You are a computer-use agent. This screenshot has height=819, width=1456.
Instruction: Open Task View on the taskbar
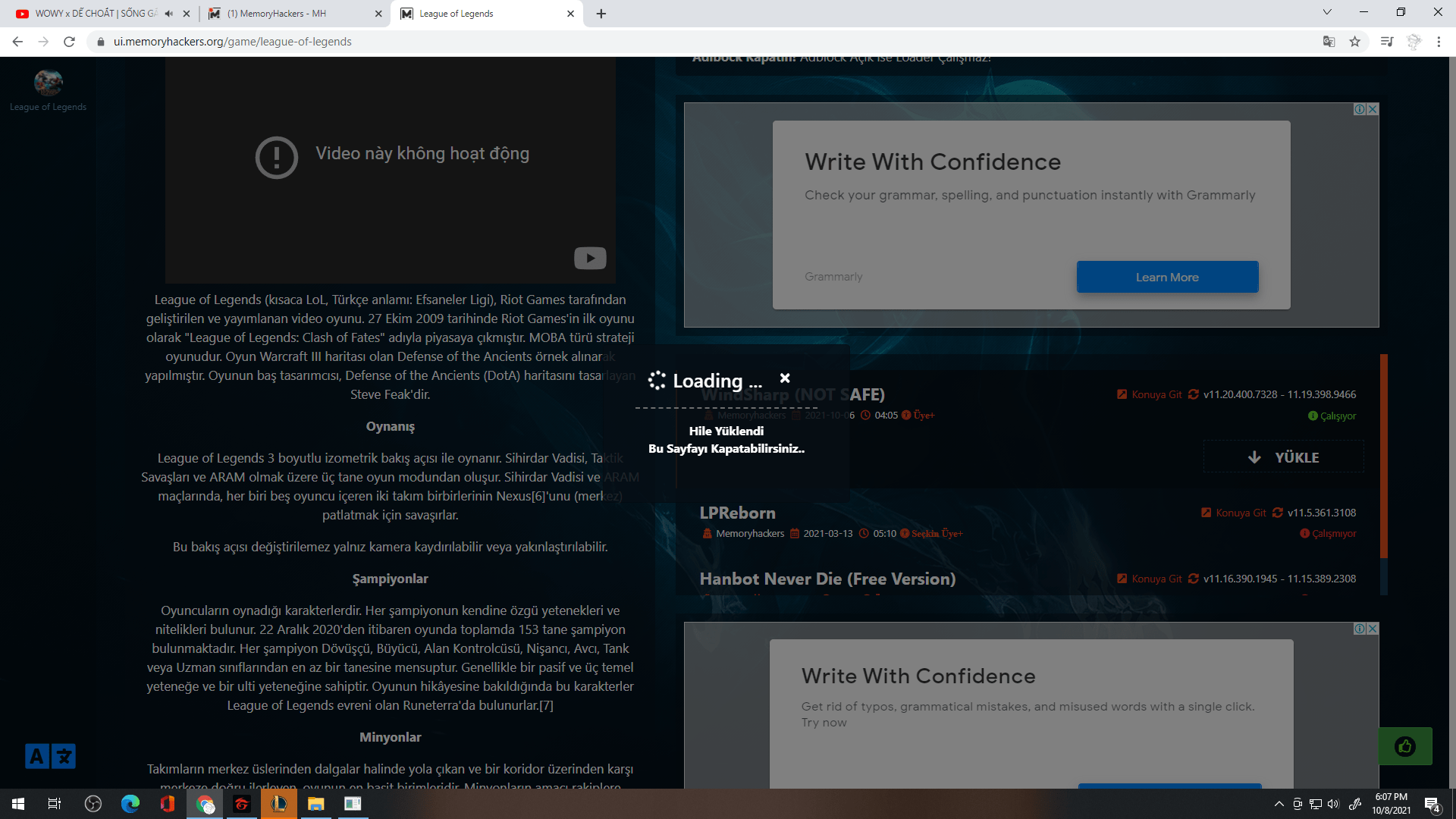[x=55, y=804]
